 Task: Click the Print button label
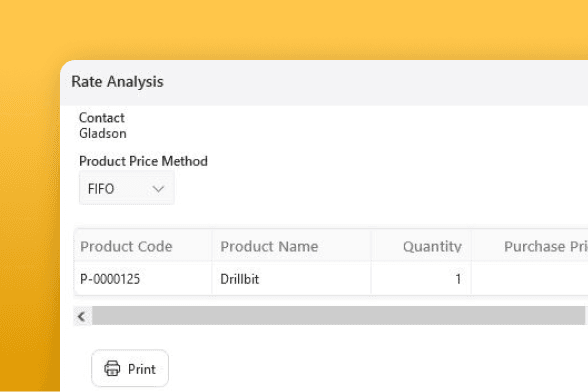(141, 369)
